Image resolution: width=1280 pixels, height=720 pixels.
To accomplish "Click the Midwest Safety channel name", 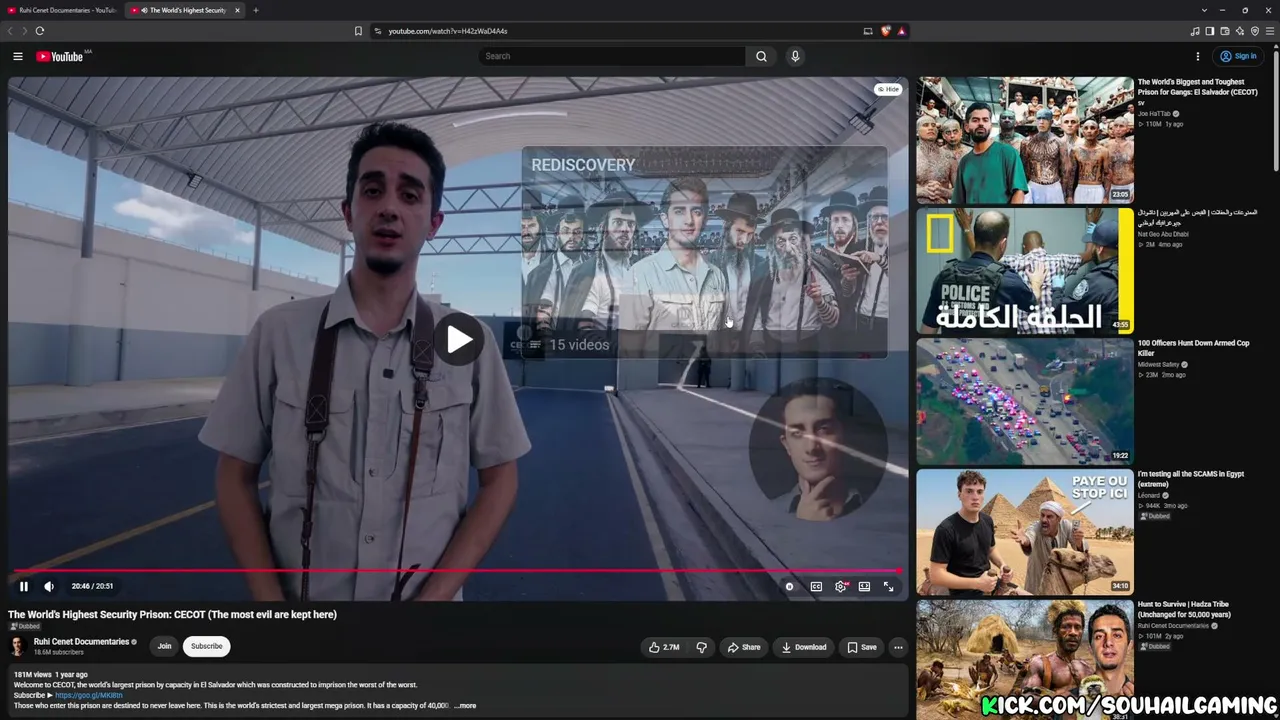I will point(1159,365).
